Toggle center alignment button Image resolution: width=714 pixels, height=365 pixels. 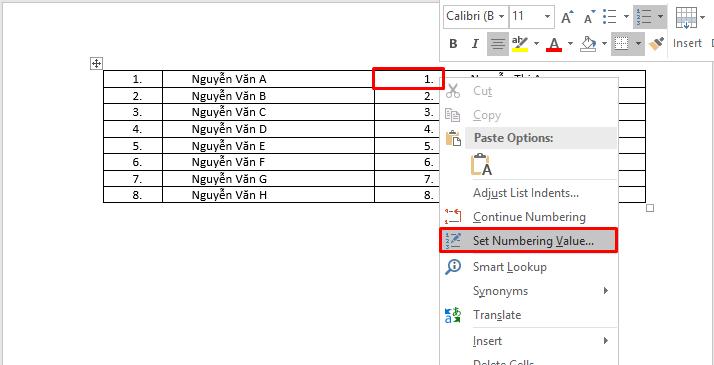coord(498,44)
